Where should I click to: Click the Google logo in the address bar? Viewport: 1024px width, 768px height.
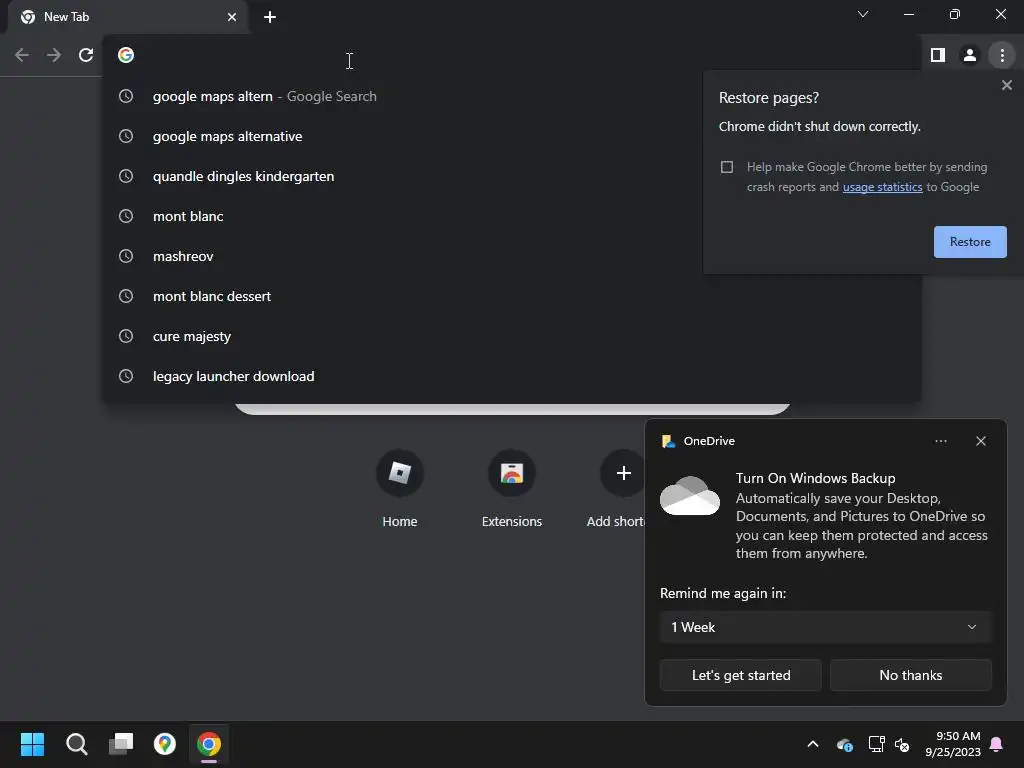[126, 56]
